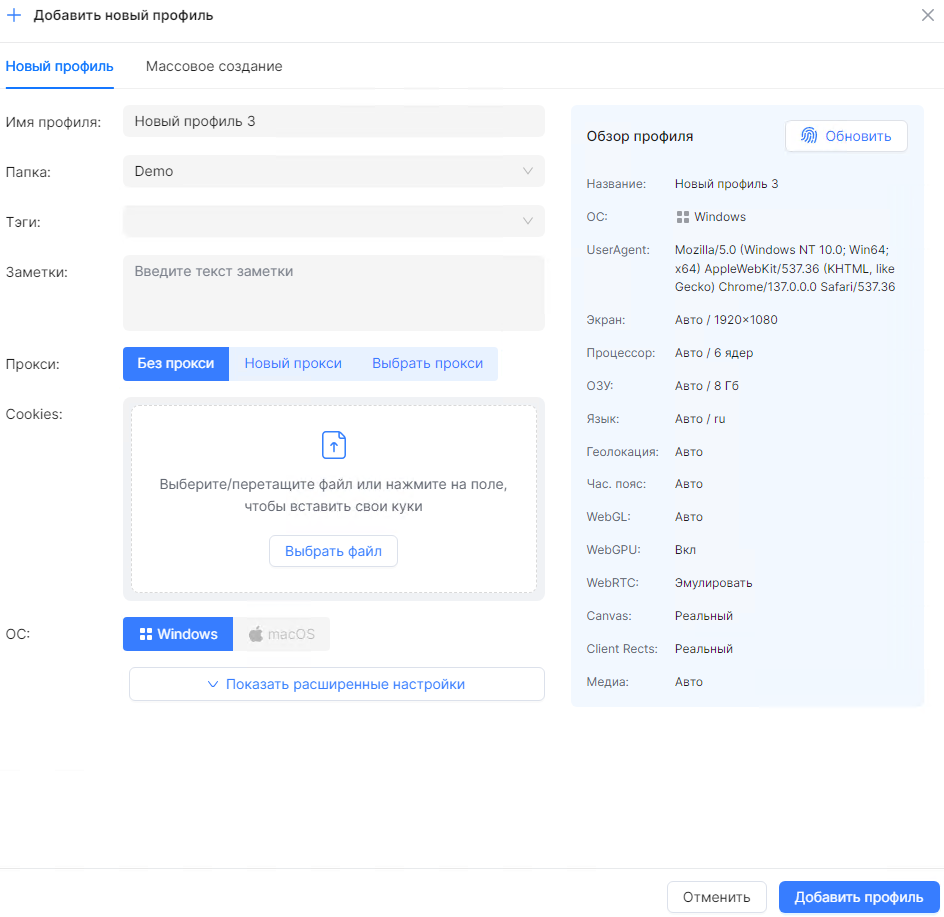Click the fingerprint icon on the Обновить button

pos(812,135)
